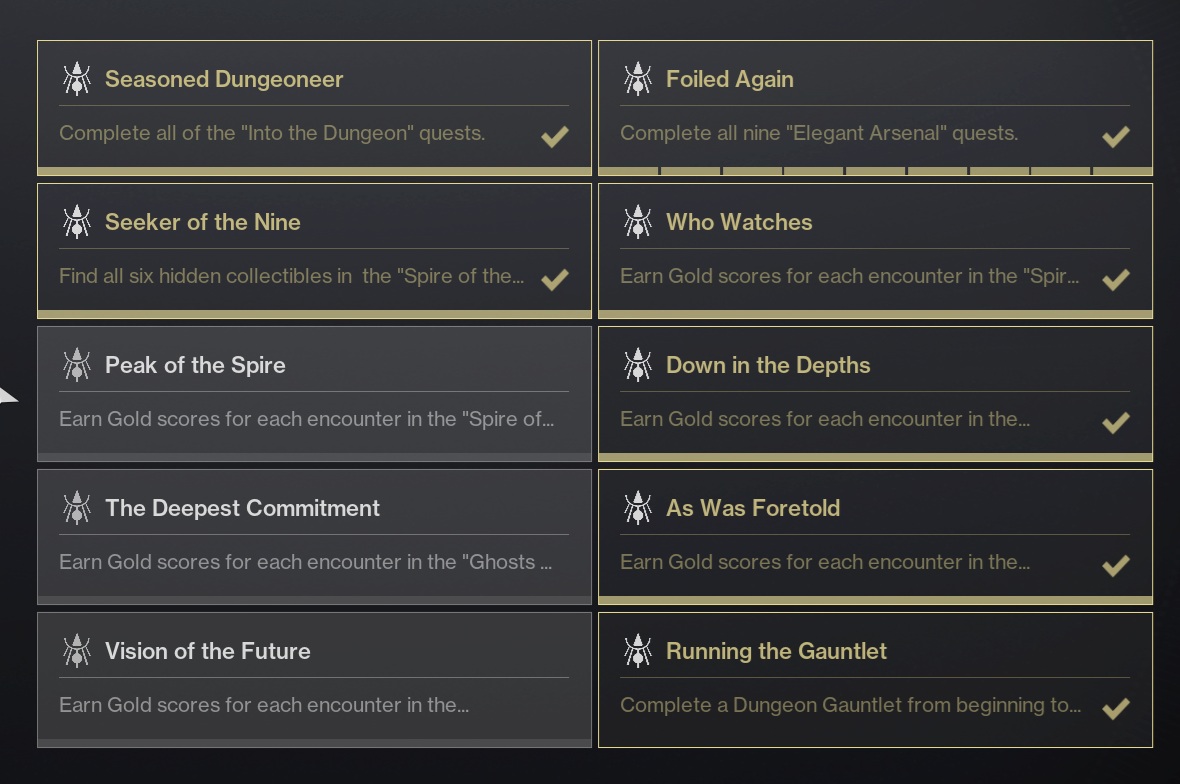1180x784 pixels.
Task: Click the Foiled Again completion checkmark
Action: coord(1115,136)
